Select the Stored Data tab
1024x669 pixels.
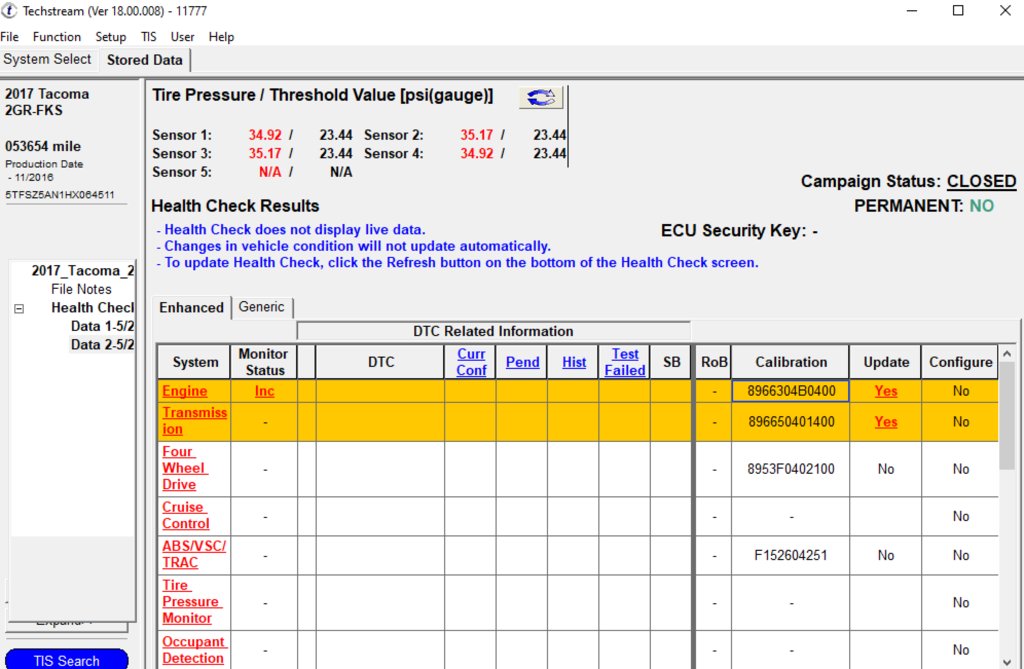(x=144, y=60)
